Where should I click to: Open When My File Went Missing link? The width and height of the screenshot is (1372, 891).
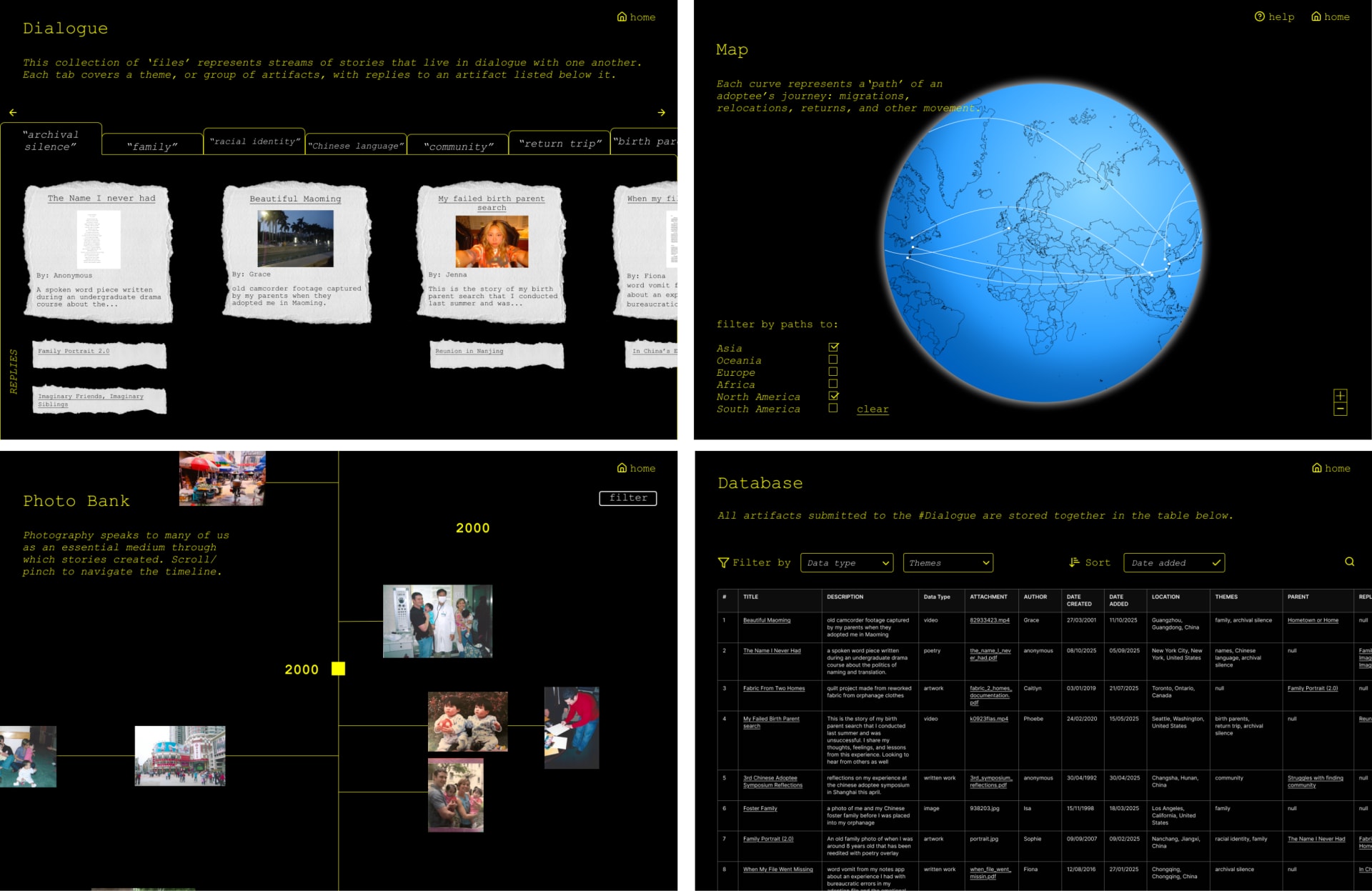tap(777, 870)
